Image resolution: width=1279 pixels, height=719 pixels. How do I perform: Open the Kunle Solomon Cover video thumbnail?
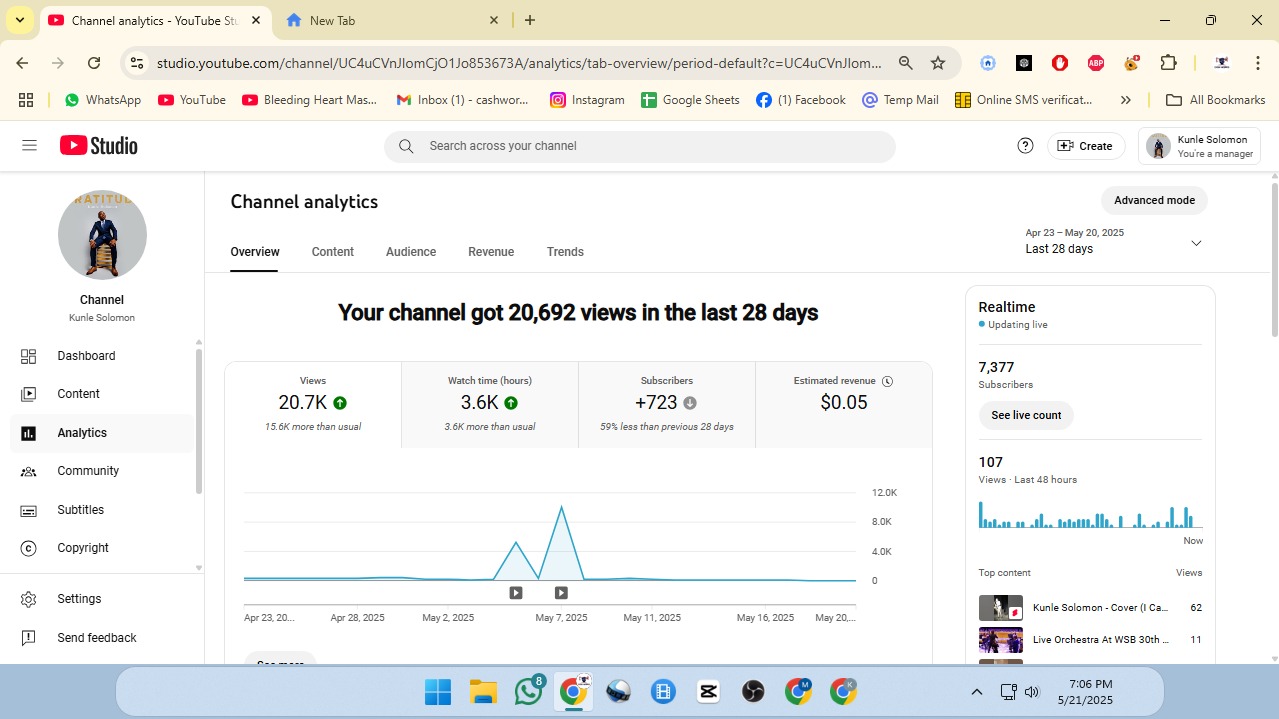(x=1000, y=608)
